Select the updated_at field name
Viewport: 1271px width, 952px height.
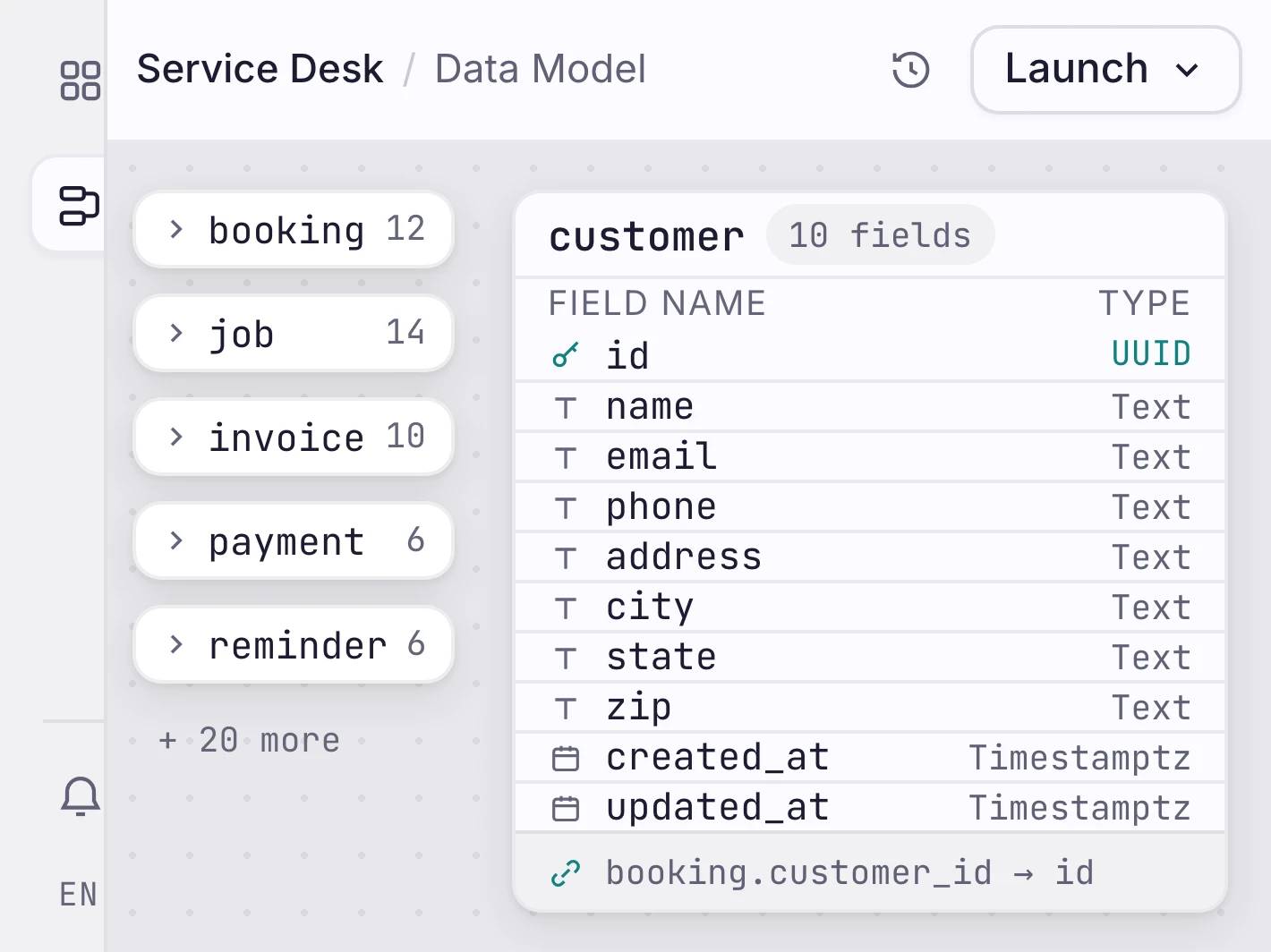point(718,809)
